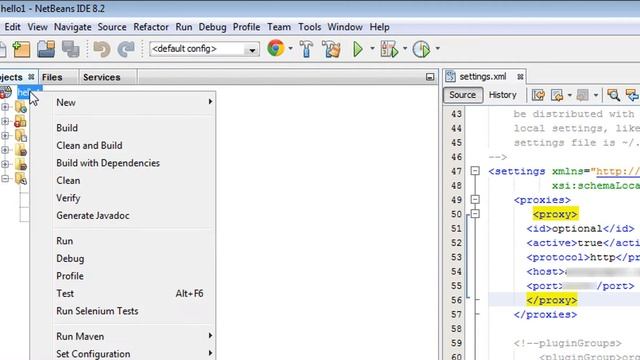Toggle Source view in editor
Screen dimensions: 640x360
coord(463,95)
